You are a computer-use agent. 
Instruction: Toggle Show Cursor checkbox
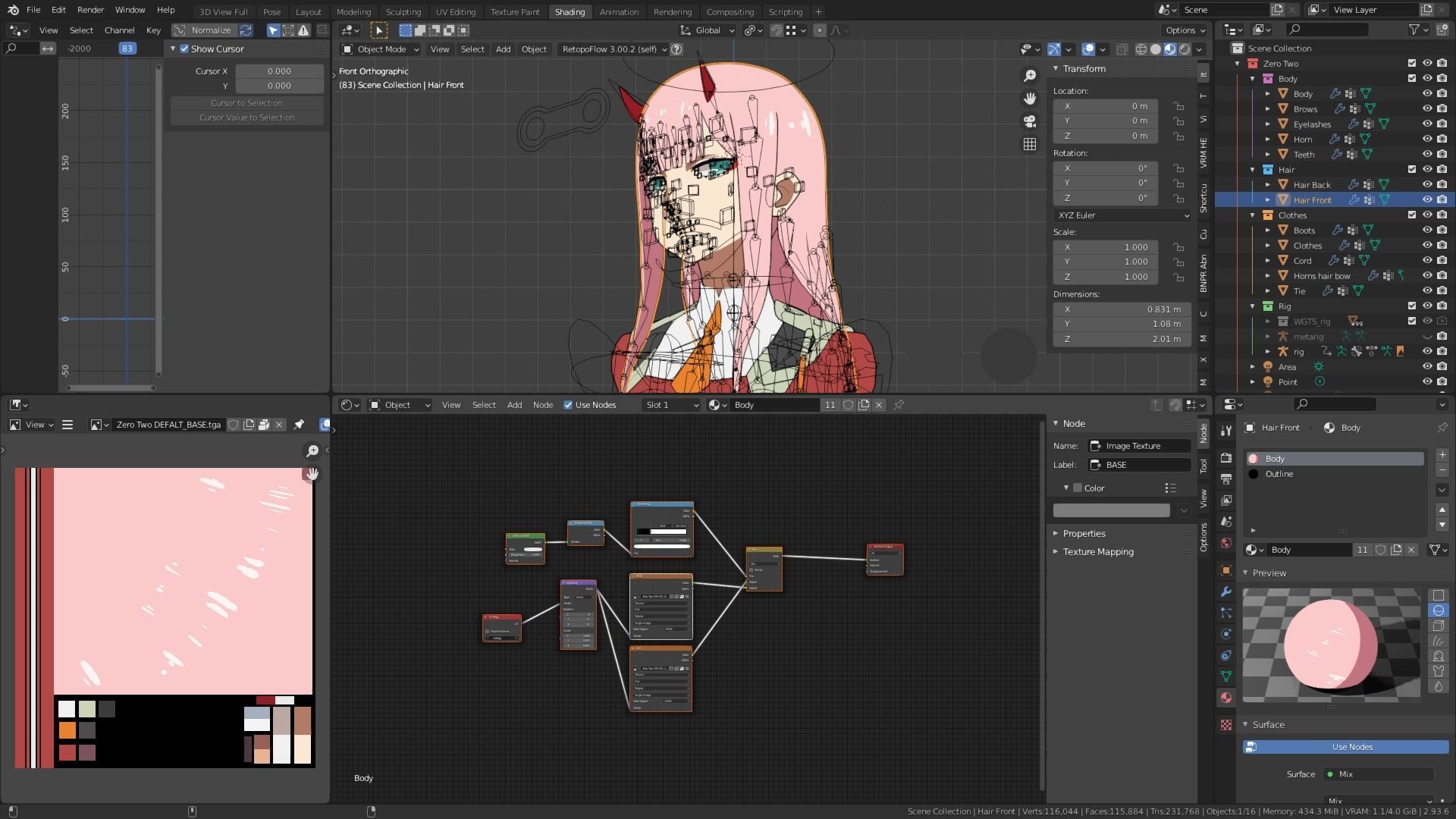point(184,49)
